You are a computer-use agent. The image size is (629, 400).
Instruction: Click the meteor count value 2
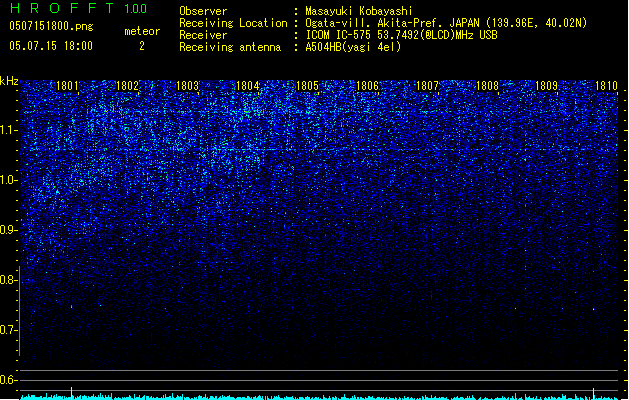point(142,46)
